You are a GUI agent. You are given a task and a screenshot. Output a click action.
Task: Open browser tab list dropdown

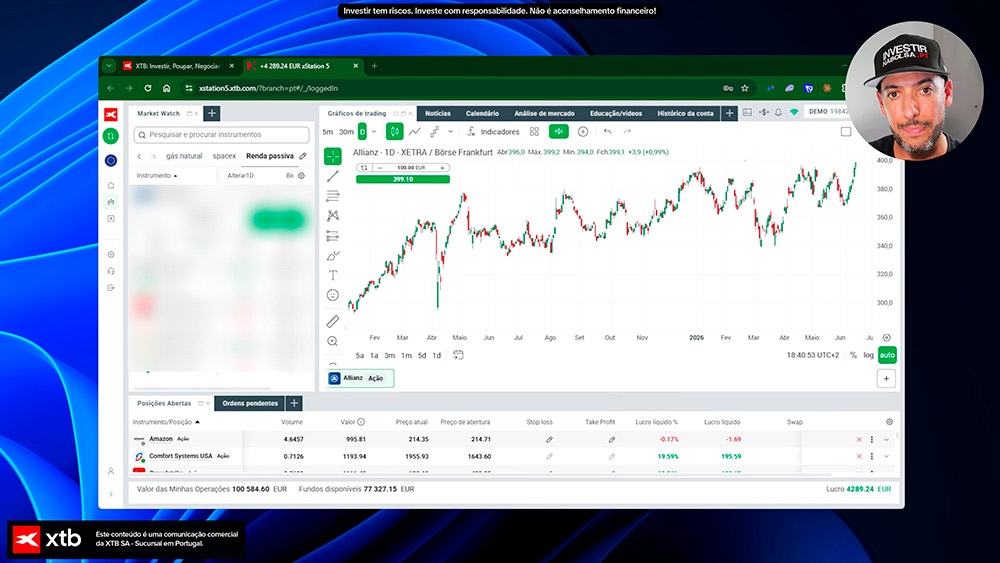click(109, 66)
